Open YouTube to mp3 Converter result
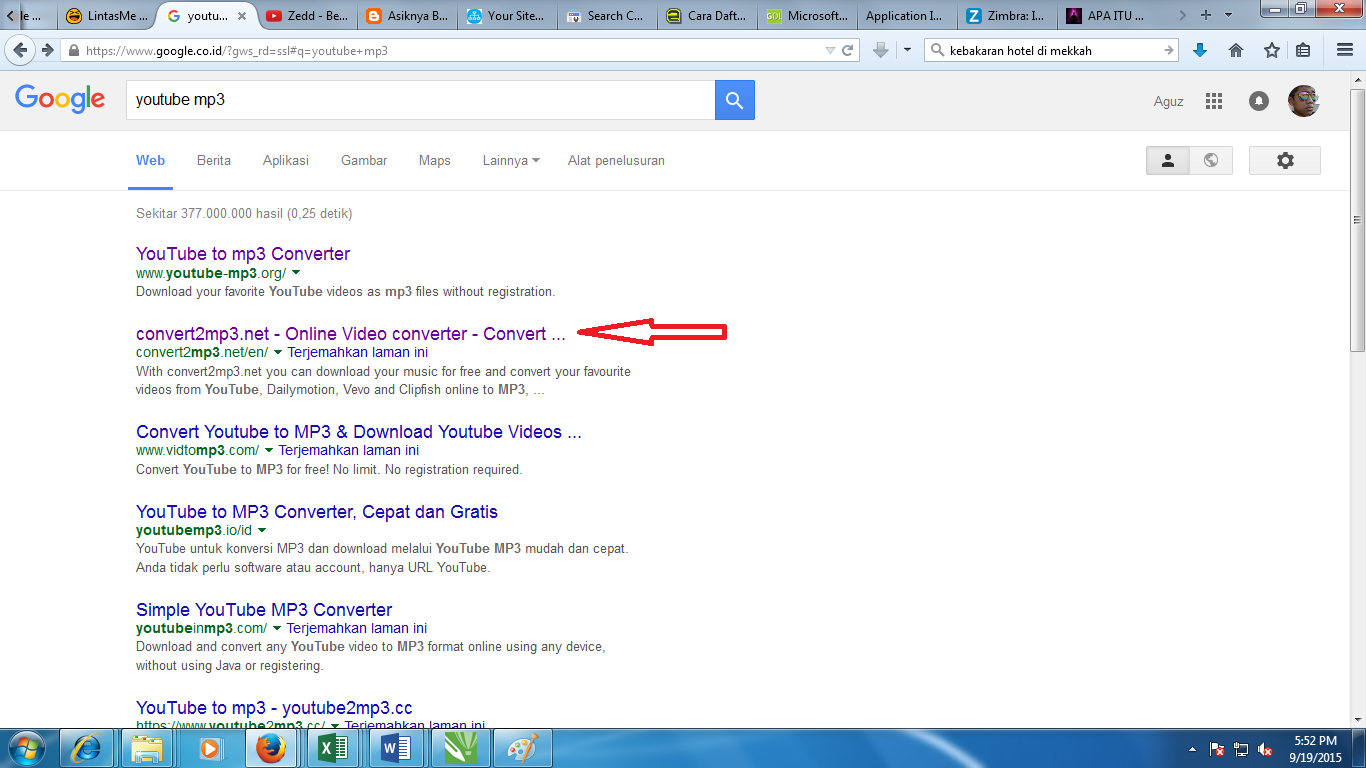The width and height of the screenshot is (1366, 768). [x=243, y=254]
